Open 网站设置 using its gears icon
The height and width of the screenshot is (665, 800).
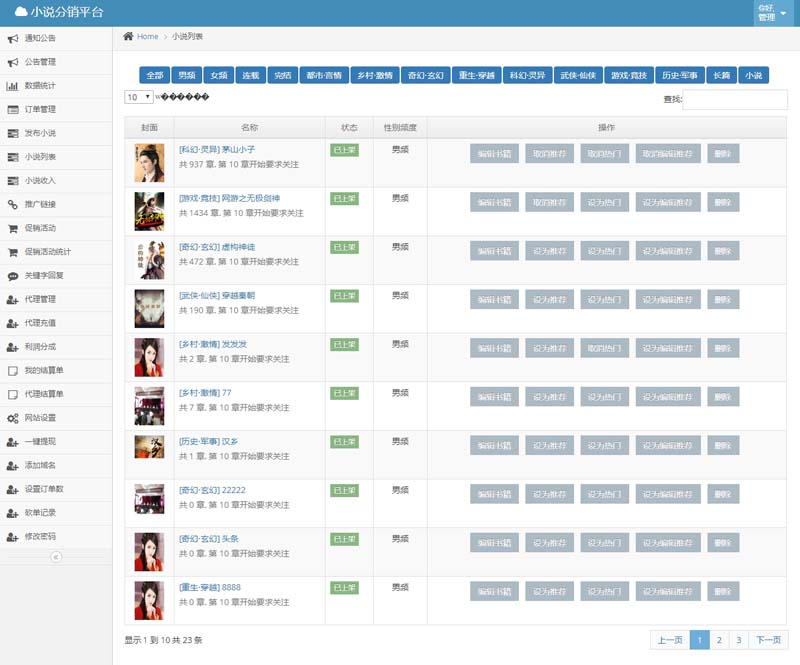click(13, 418)
